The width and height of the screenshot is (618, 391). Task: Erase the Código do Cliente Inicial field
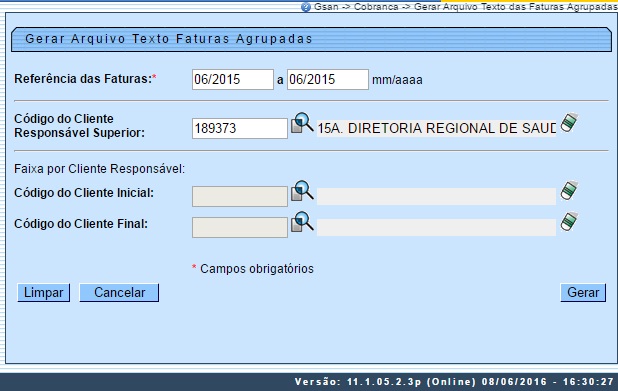pyautogui.click(x=569, y=191)
